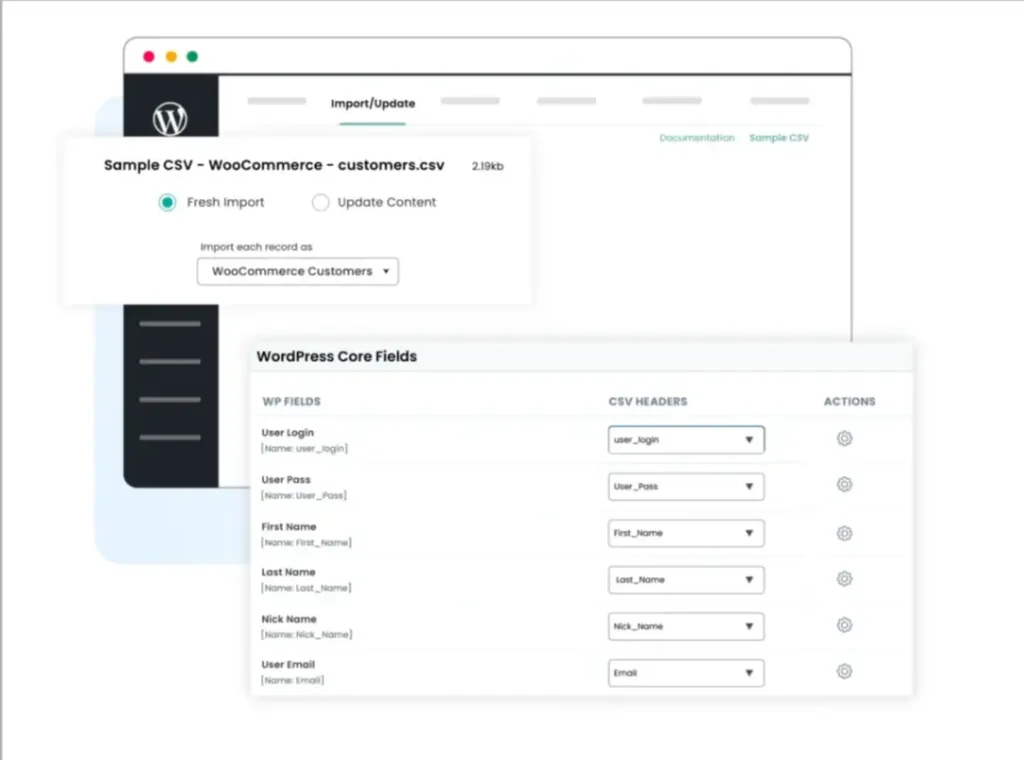
Task: Open the user_login CSV header dropdown
Action: click(685, 438)
